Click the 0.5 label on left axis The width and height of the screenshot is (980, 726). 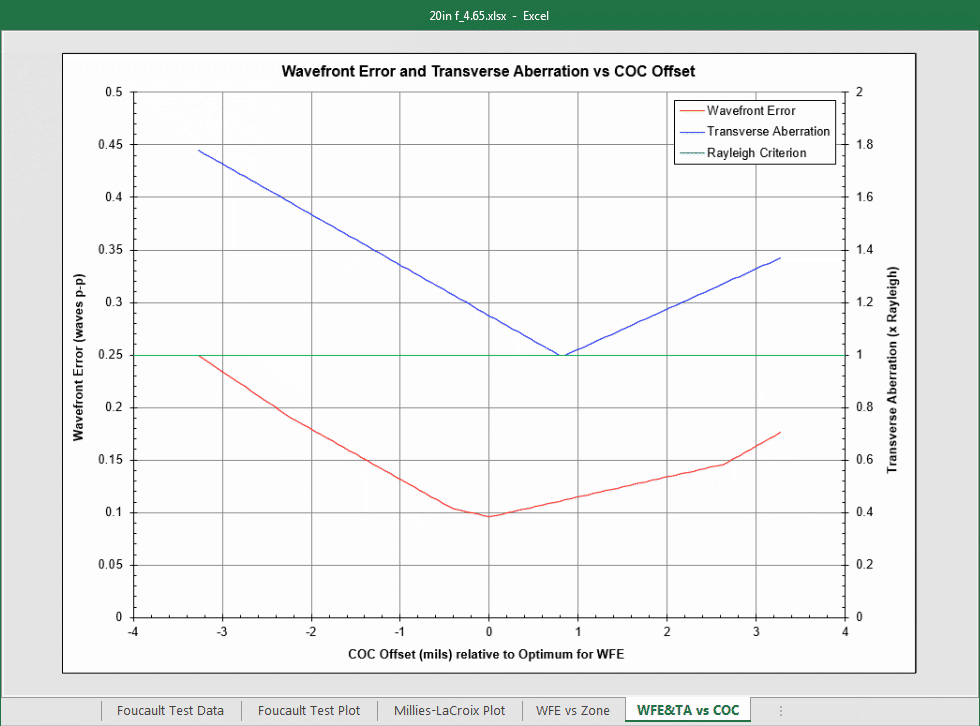(x=113, y=92)
